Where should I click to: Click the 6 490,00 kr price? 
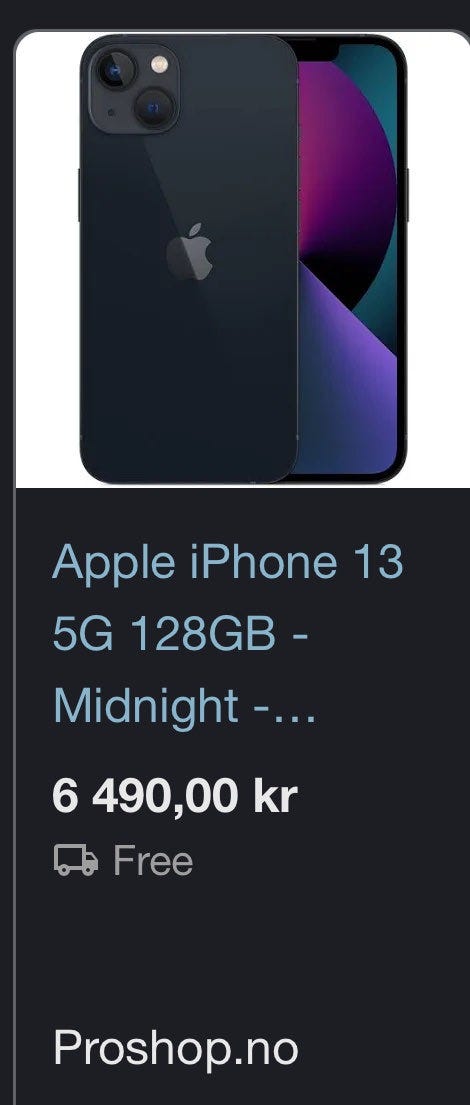click(x=175, y=797)
